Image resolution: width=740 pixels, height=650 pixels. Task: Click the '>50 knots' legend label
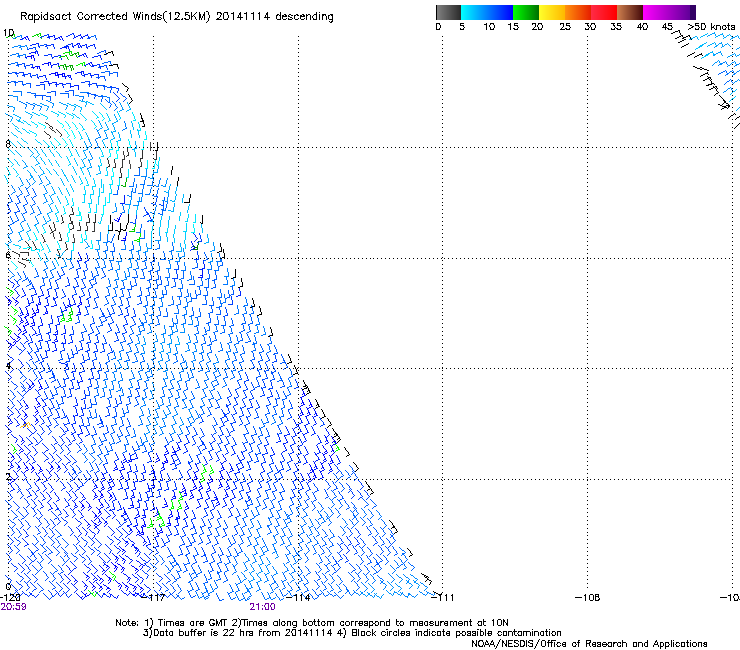tap(711, 27)
